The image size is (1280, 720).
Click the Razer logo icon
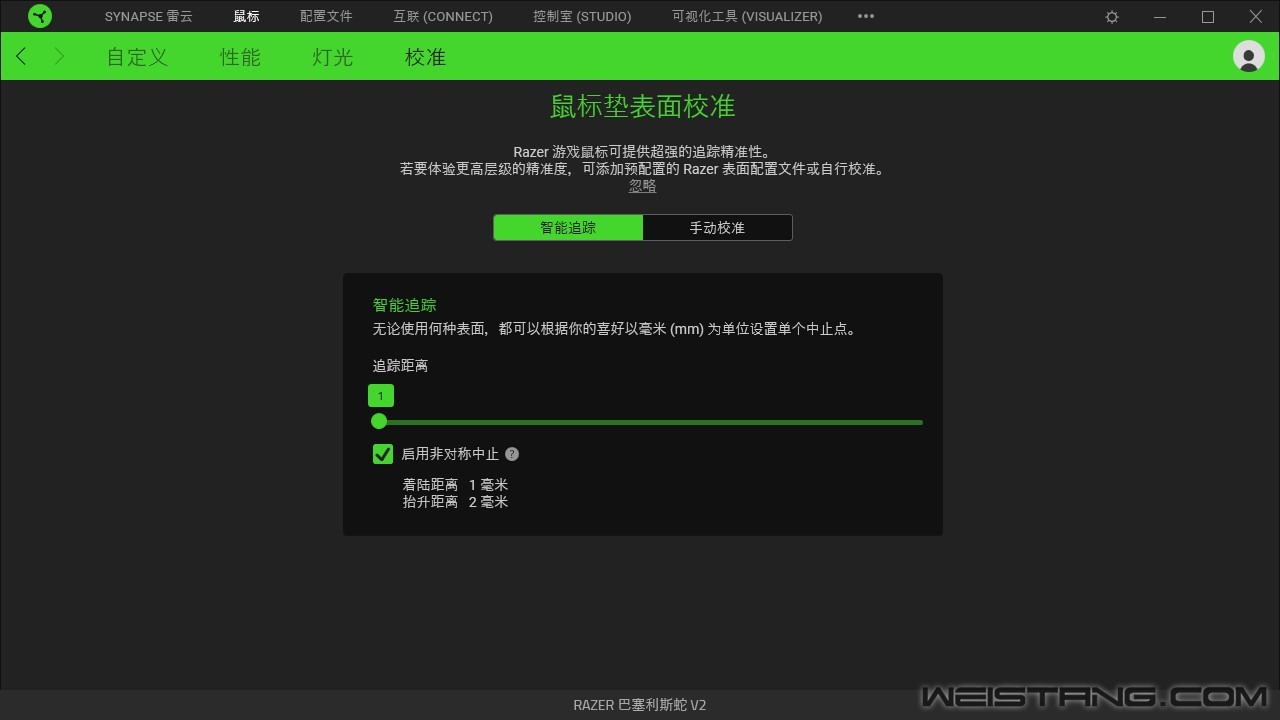pyautogui.click(x=40, y=16)
